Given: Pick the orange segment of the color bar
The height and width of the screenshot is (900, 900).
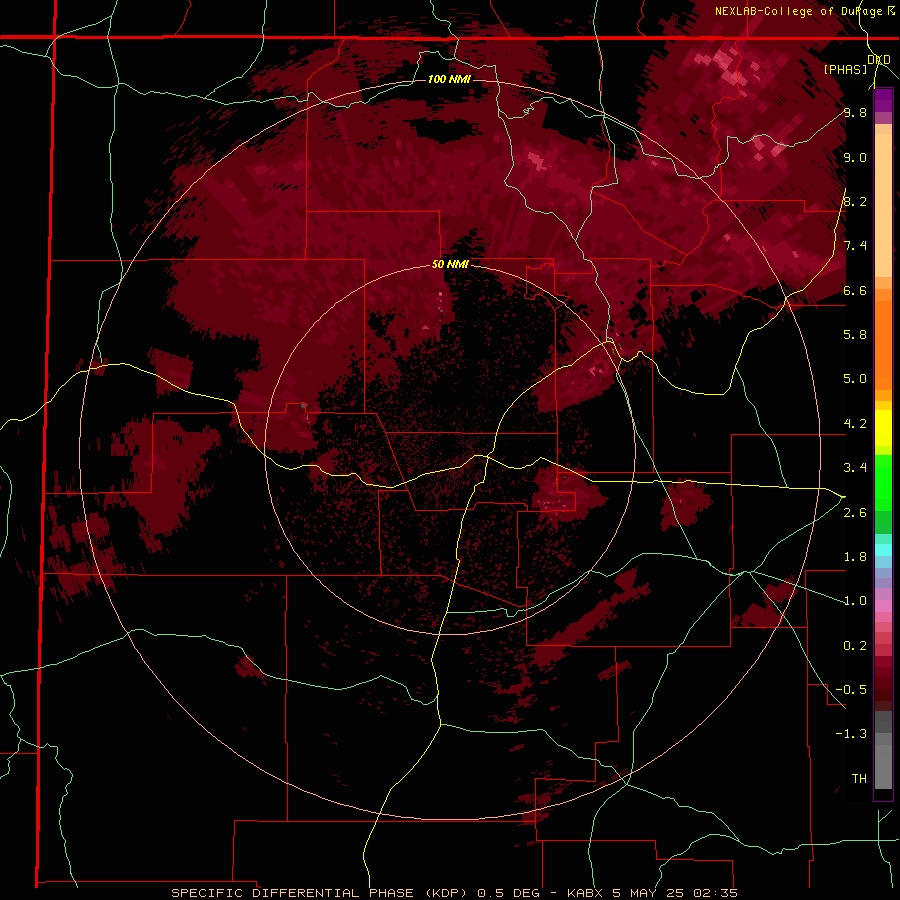Looking at the screenshot, I should pos(883,345).
